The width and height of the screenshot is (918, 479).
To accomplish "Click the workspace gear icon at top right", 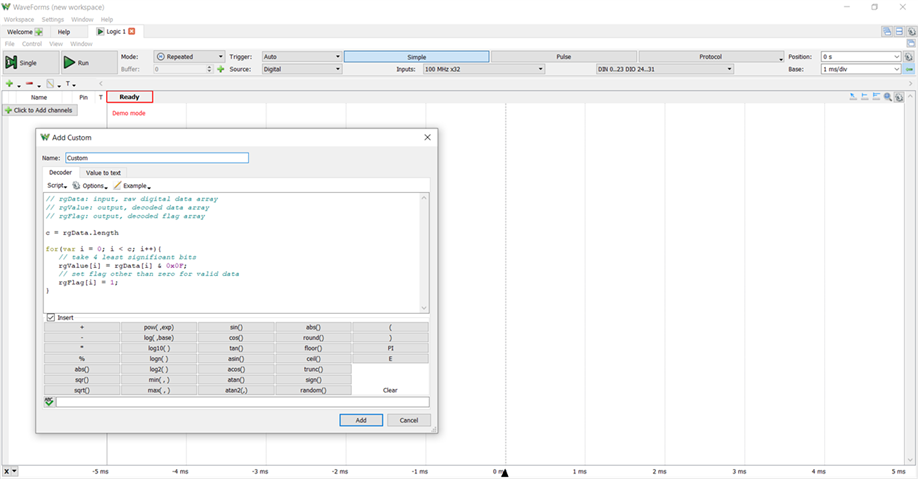I will [912, 32].
